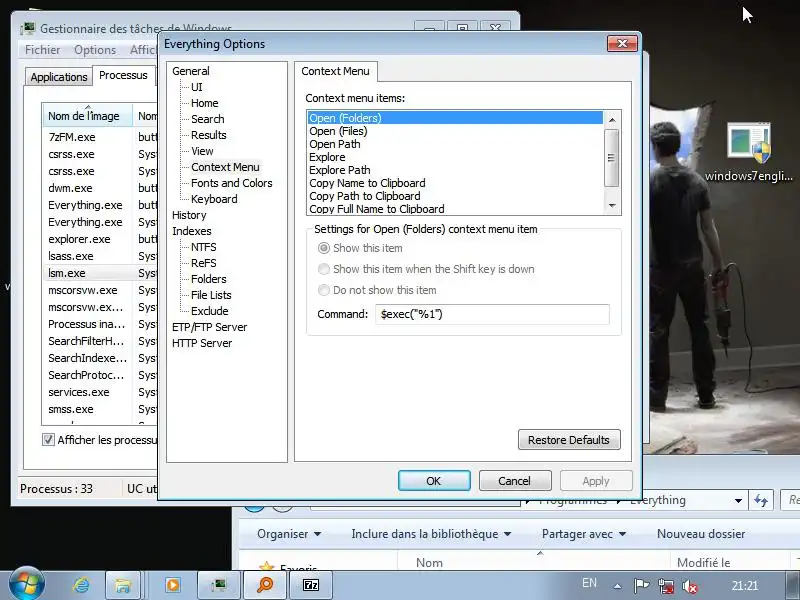Select HTTP Server tree item
The width and height of the screenshot is (800, 600).
click(202, 343)
